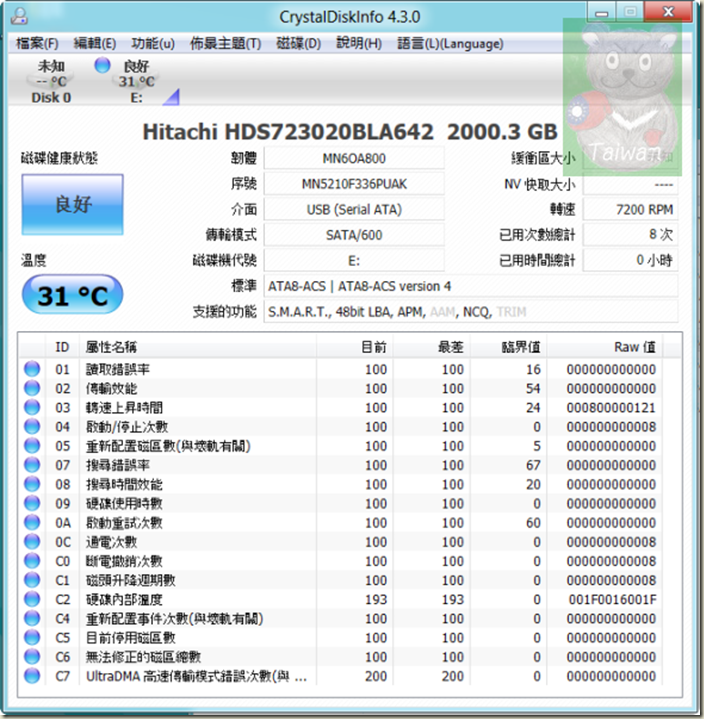Click status orb for attribute 09 row
704x719 pixels.
32,503
